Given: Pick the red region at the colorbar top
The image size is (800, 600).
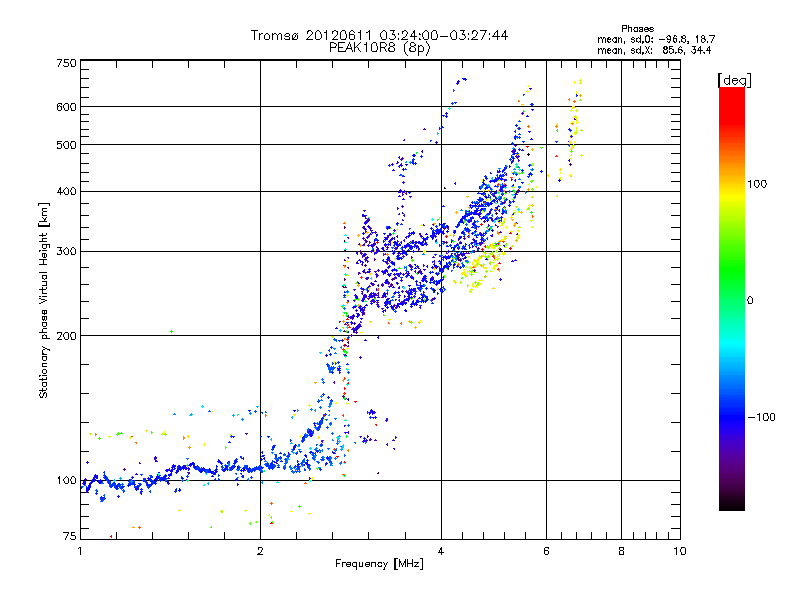Looking at the screenshot, I should 731,96.
